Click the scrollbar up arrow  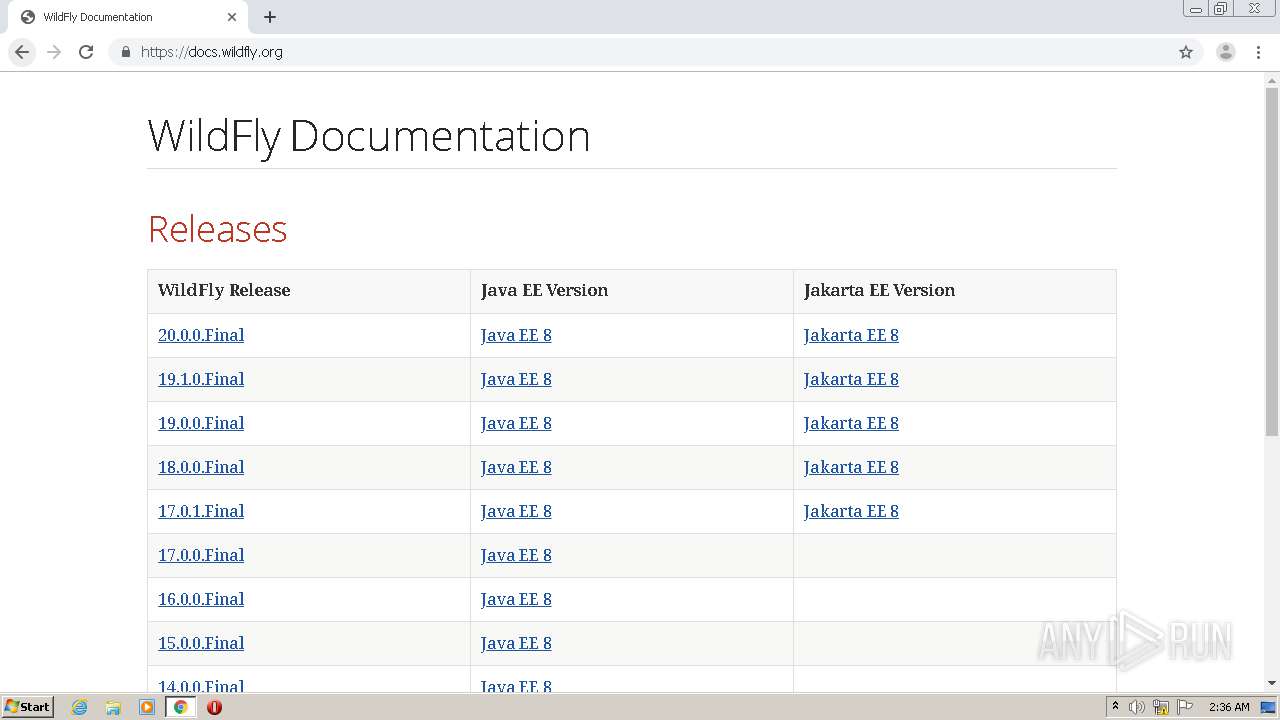click(1272, 80)
